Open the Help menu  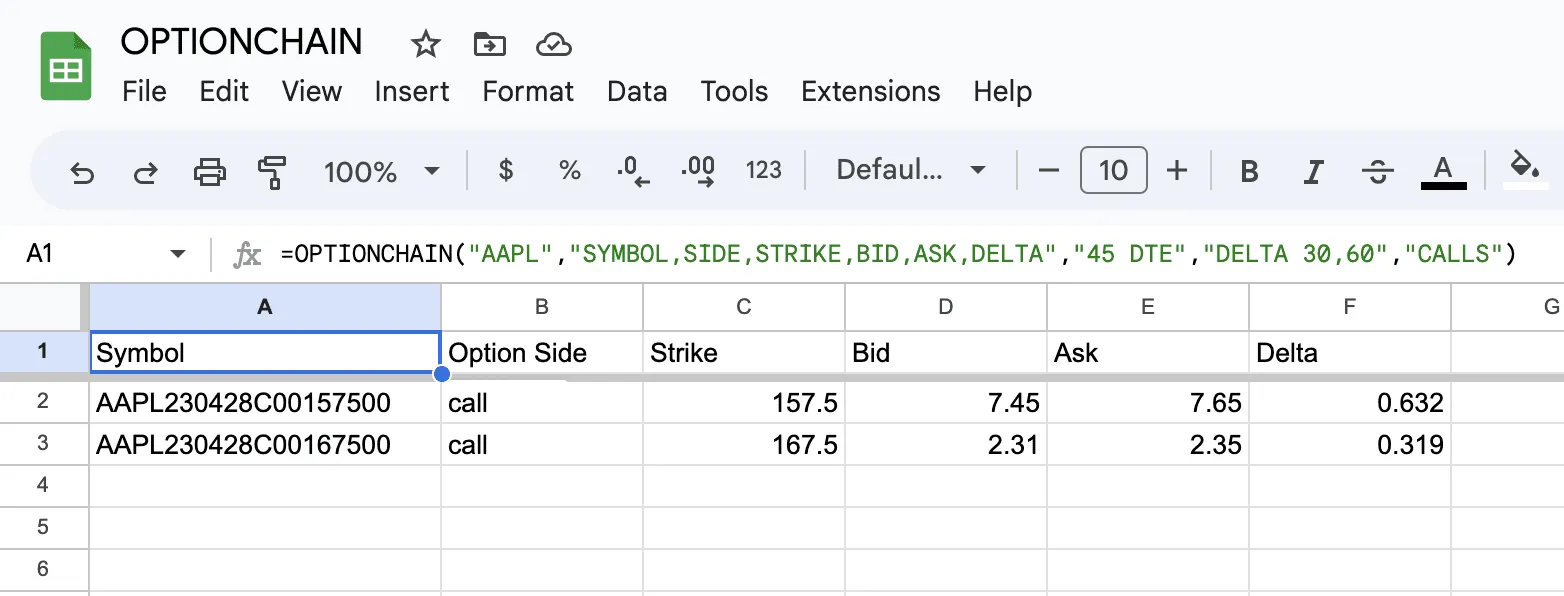[x=1003, y=92]
